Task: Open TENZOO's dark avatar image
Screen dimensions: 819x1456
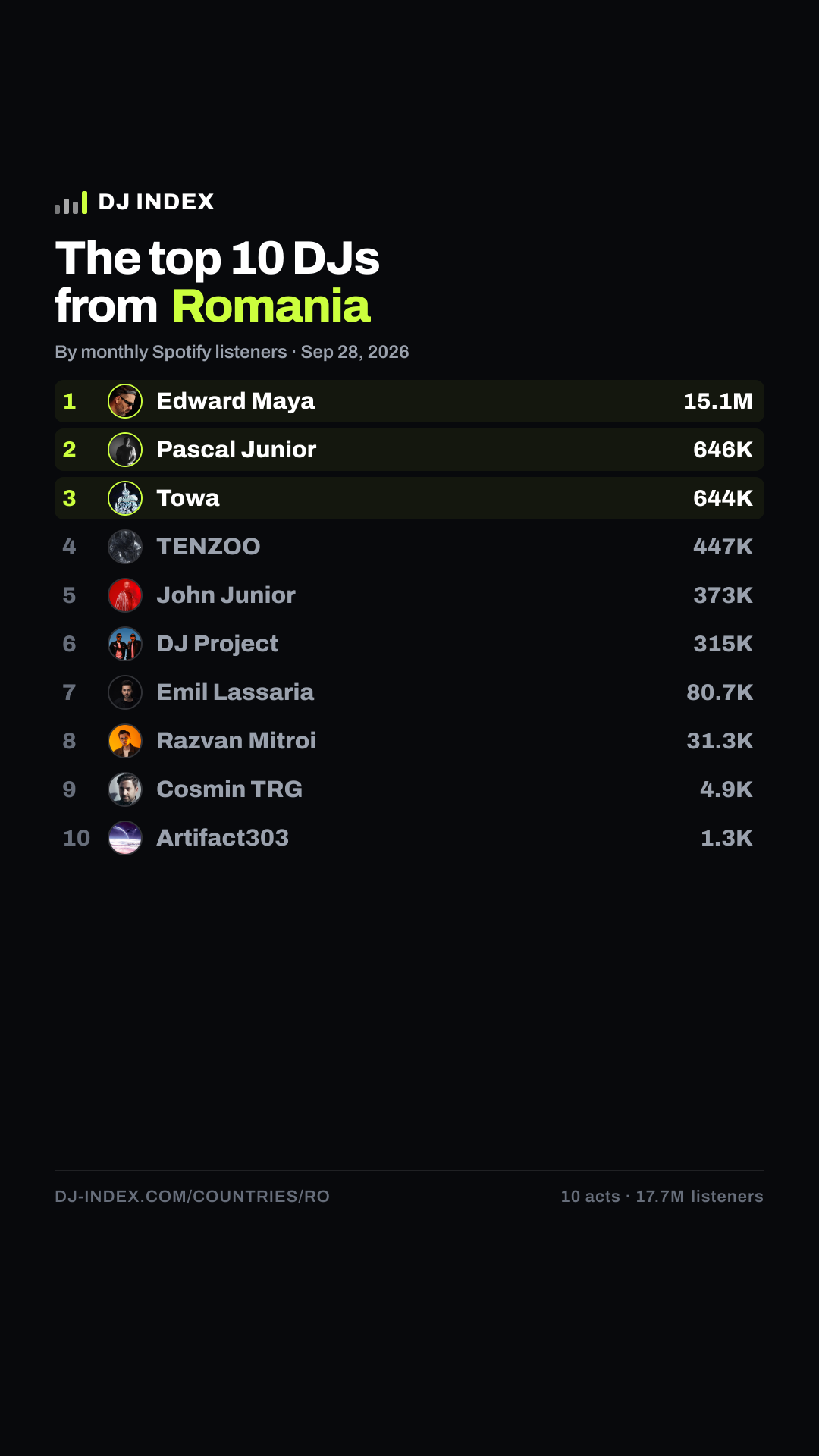Action: point(125,547)
